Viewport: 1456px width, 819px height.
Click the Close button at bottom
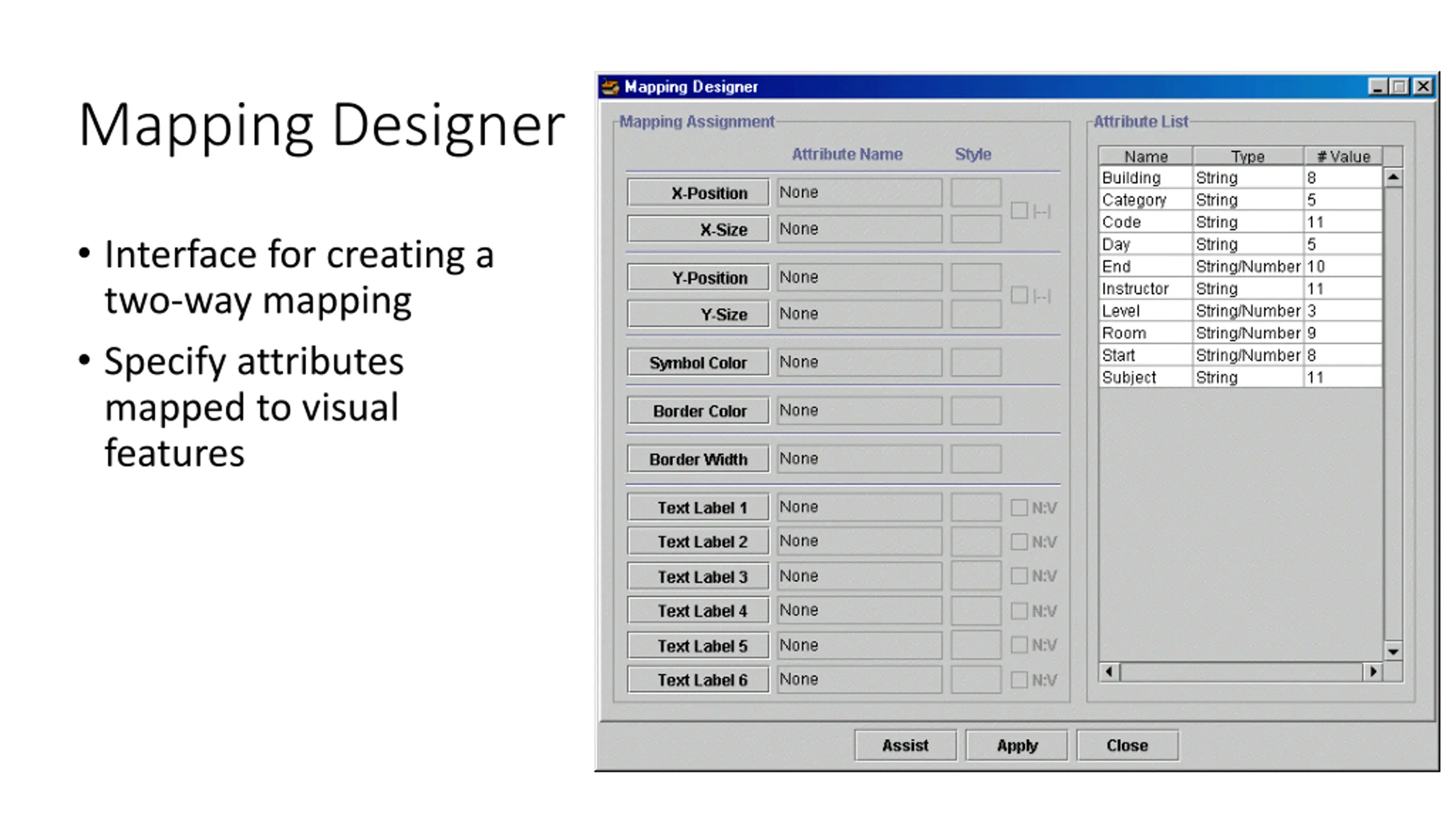click(1127, 745)
